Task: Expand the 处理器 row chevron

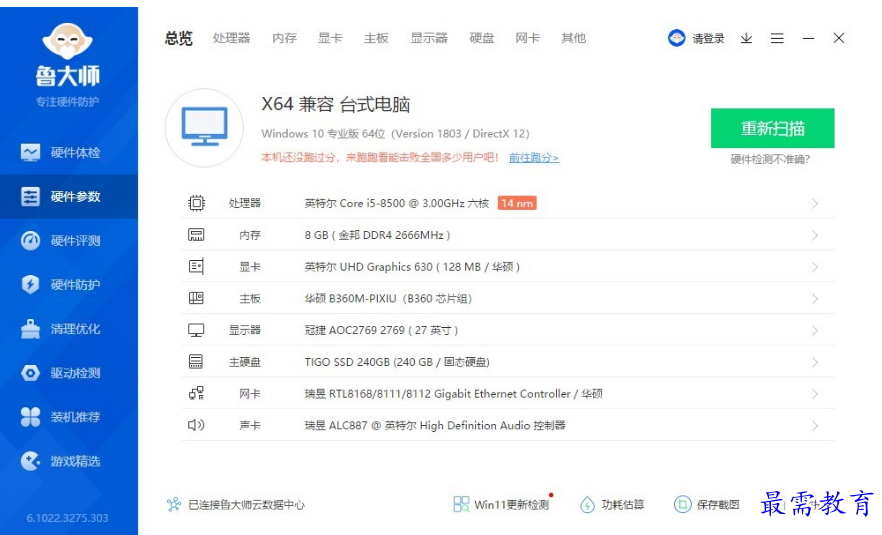Action: click(x=815, y=204)
